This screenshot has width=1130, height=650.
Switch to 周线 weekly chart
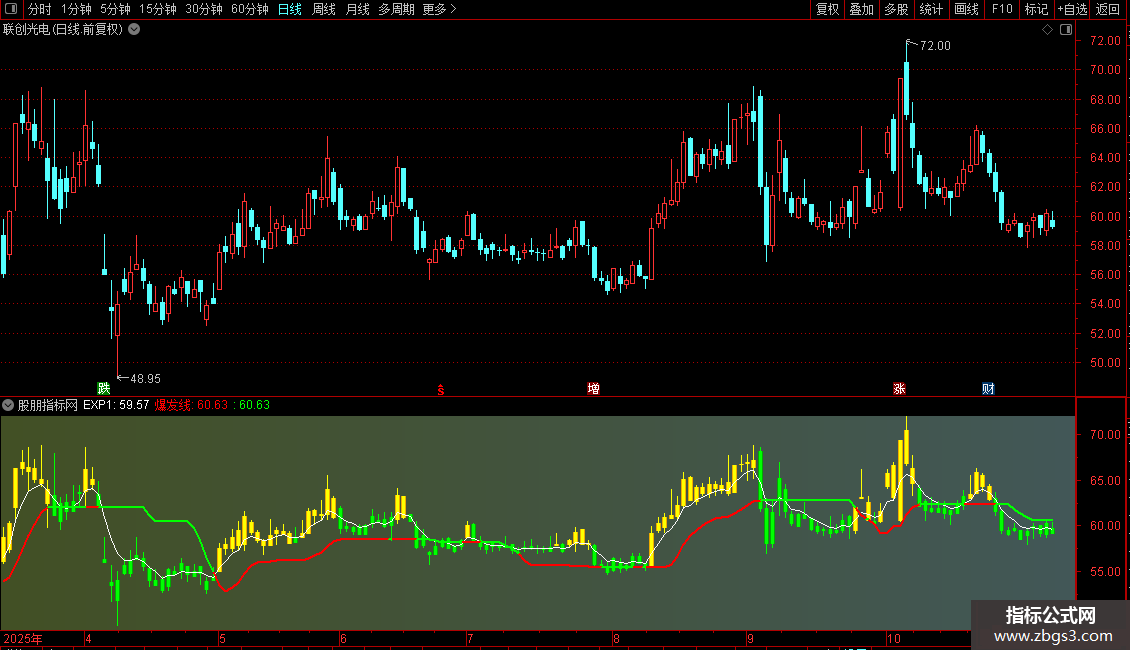pyautogui.click(x=324, y=9)
